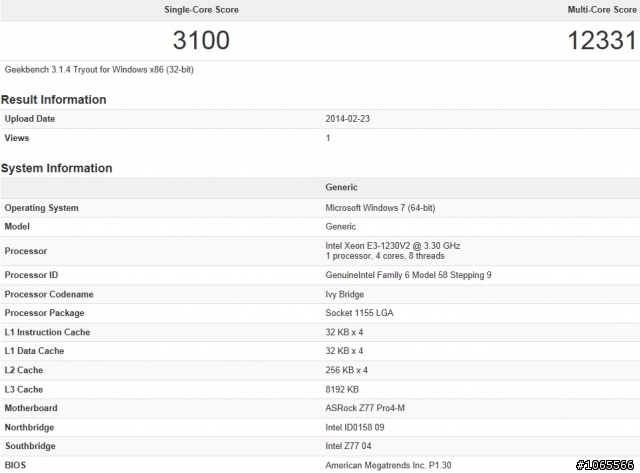Click the Multi-Core Score header label
The width and height of the screenshot is (640, 473).
click(602, 10)
